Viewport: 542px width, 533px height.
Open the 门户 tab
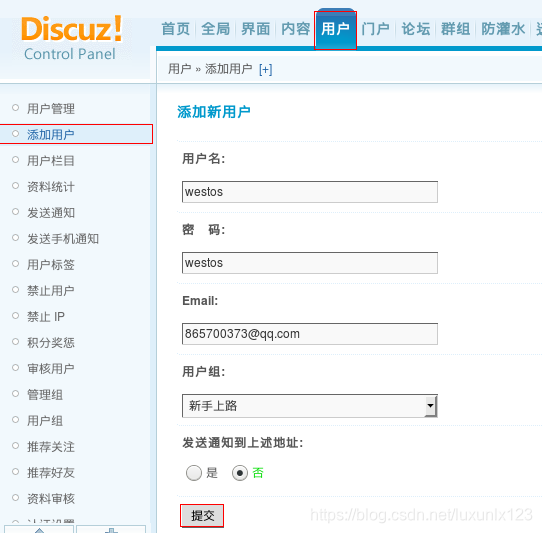[x=375, y=29]
